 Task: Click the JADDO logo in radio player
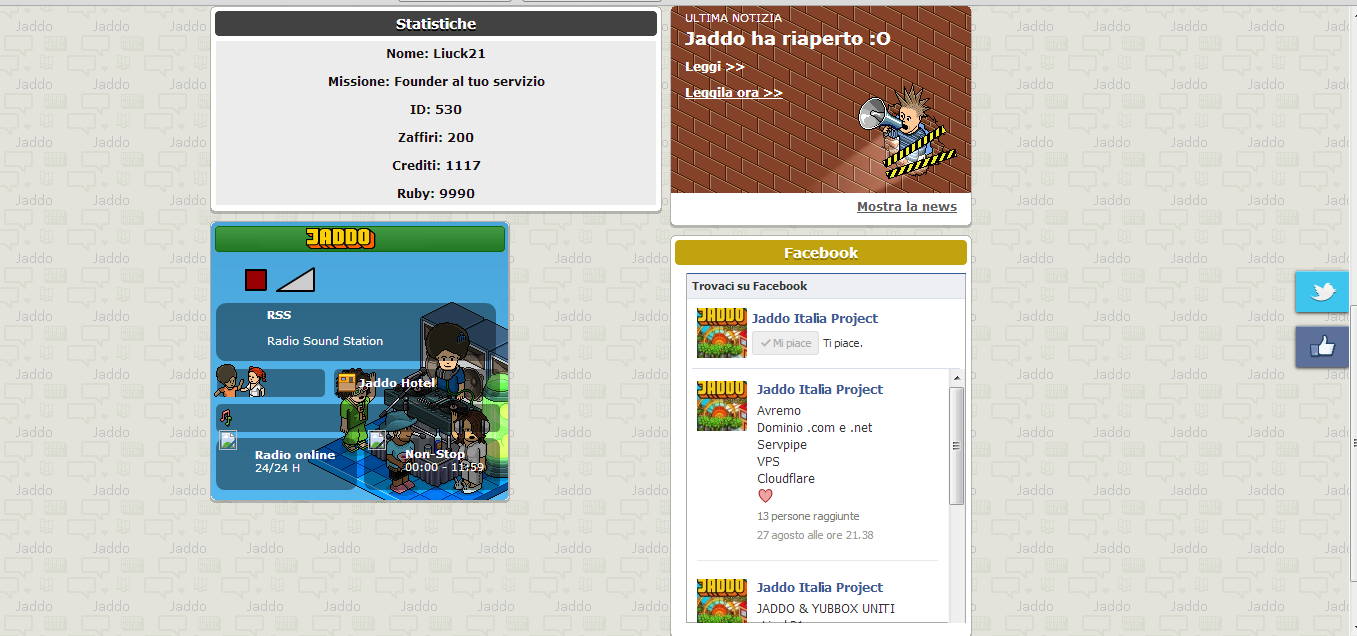340,238
